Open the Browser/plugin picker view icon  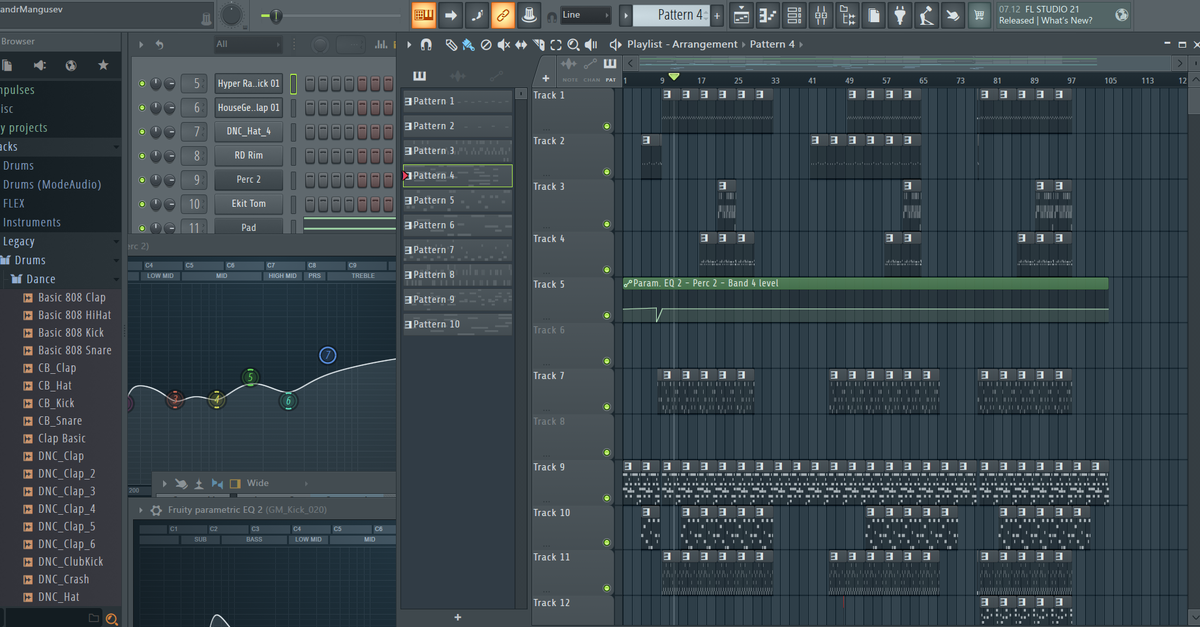tap(847, 15)
